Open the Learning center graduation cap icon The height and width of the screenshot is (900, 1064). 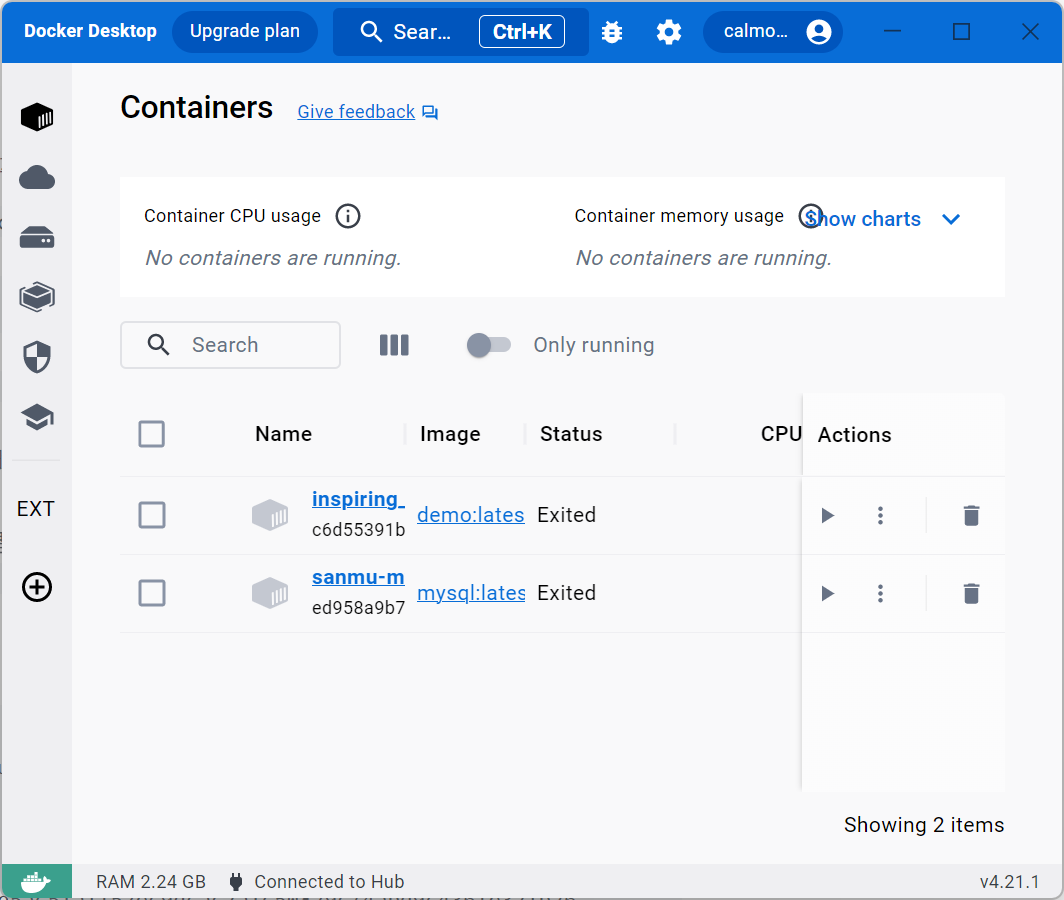coord(37,417)
